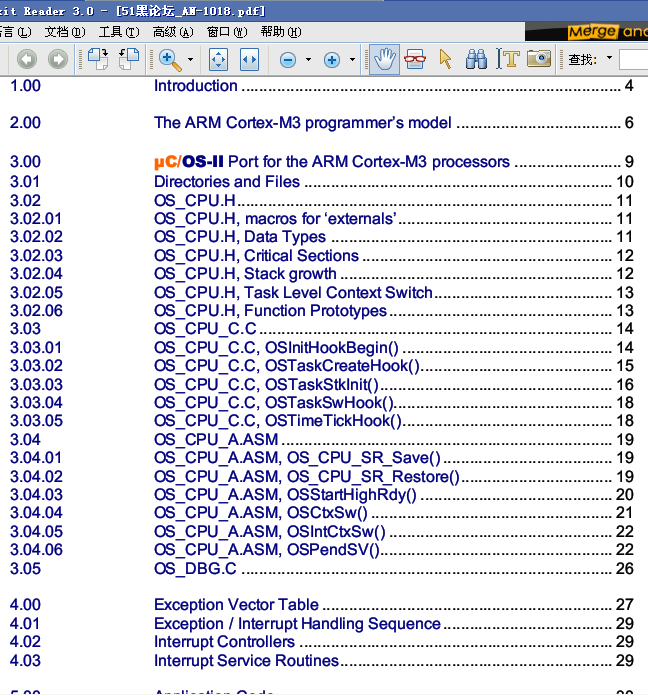Image resolution: width=648 pixels, height=696 pixels.
Task: Click the red glasses reading icon
Action: (x=415, y=59)
